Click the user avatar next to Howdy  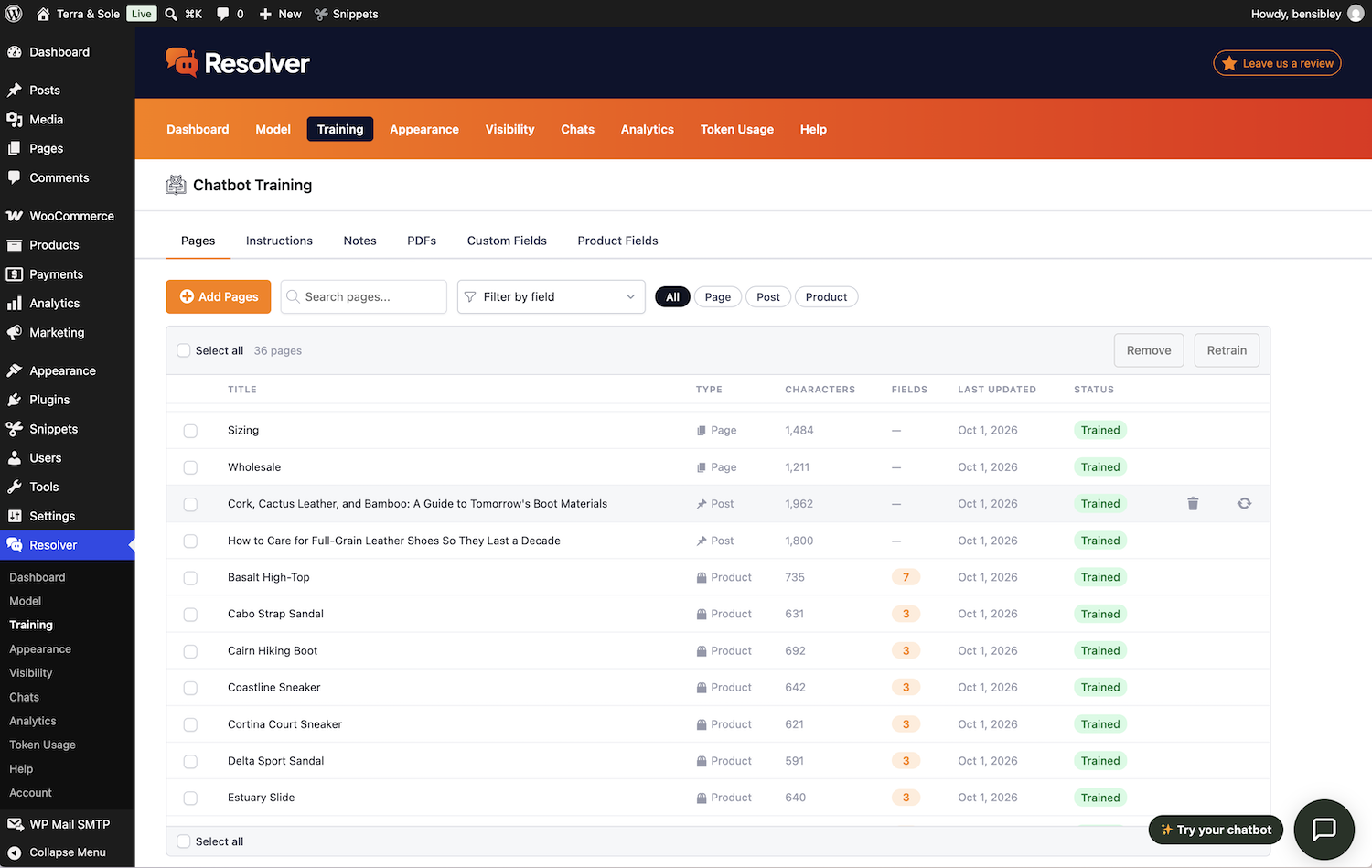[x=1356, y=14]
